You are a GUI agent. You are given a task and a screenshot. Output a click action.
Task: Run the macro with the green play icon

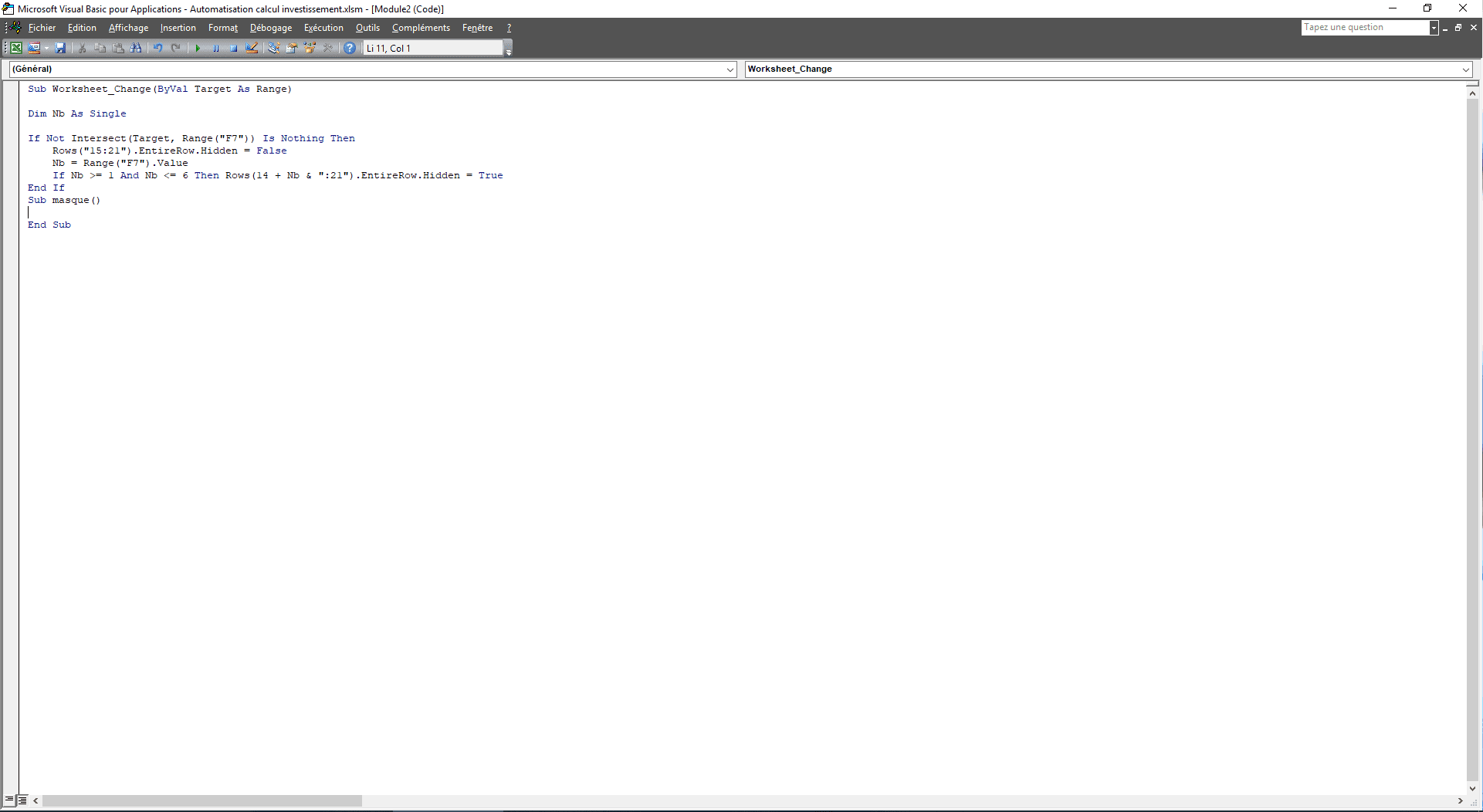198,48
